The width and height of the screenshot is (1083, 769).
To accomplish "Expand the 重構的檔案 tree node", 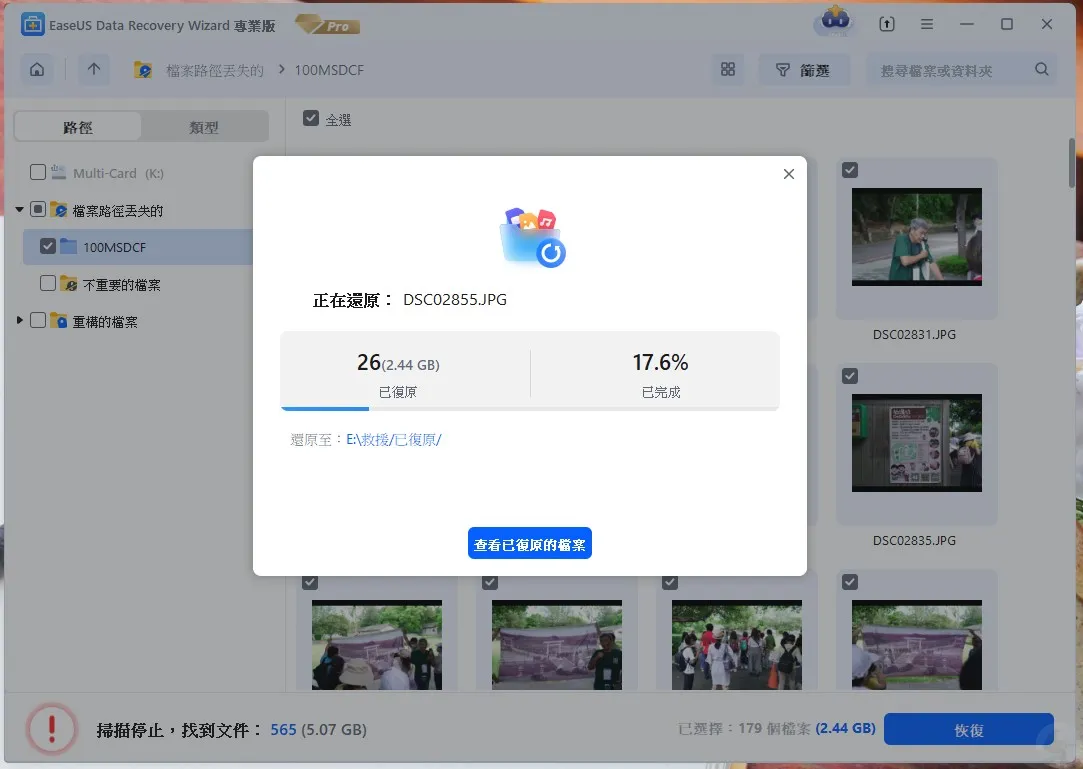I will point(19,320).
